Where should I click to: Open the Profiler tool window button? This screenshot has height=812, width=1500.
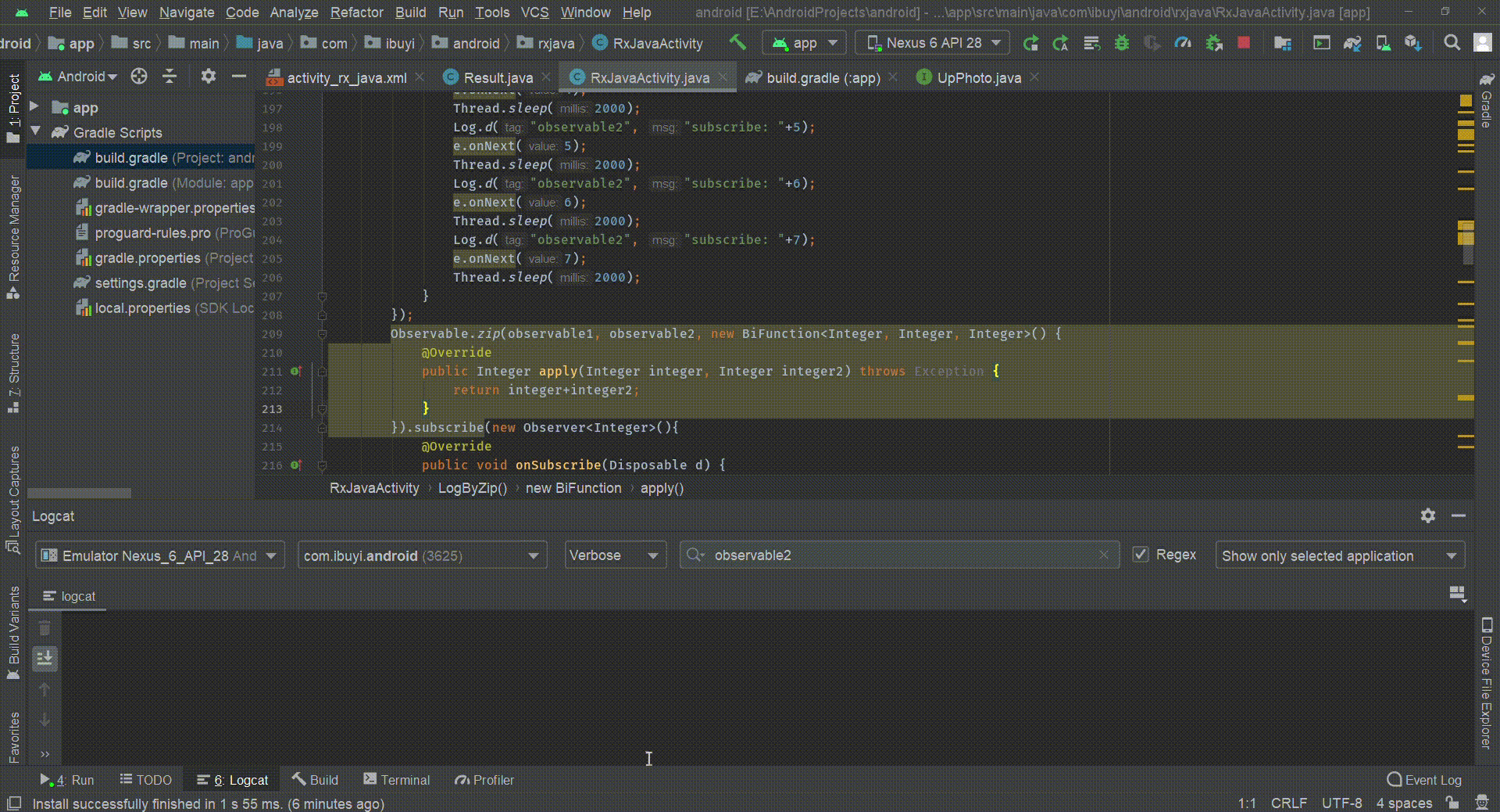tap(484, 779)
